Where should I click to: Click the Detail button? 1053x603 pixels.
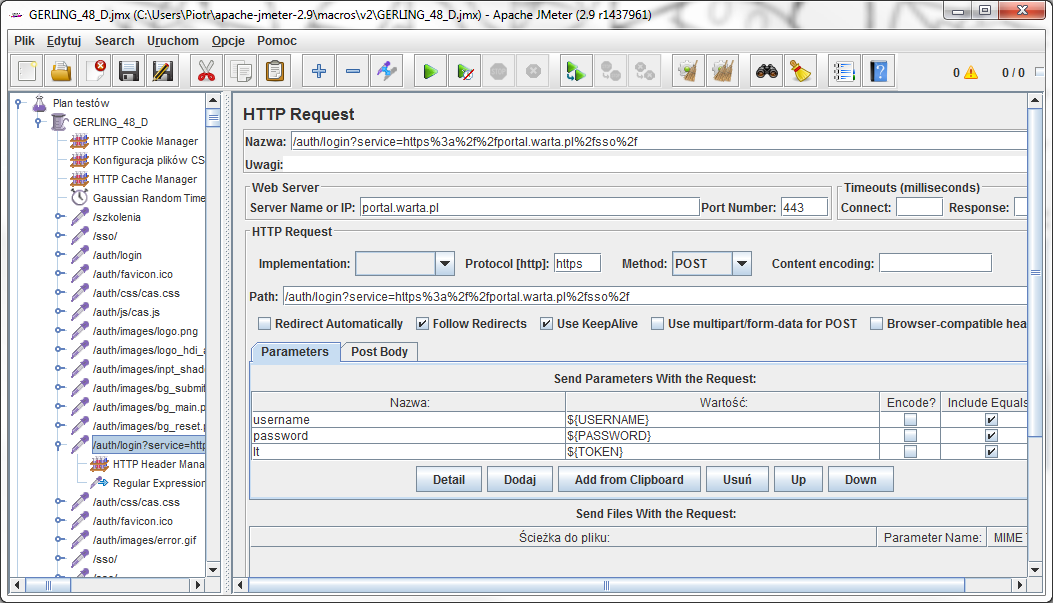pos(449,479)
